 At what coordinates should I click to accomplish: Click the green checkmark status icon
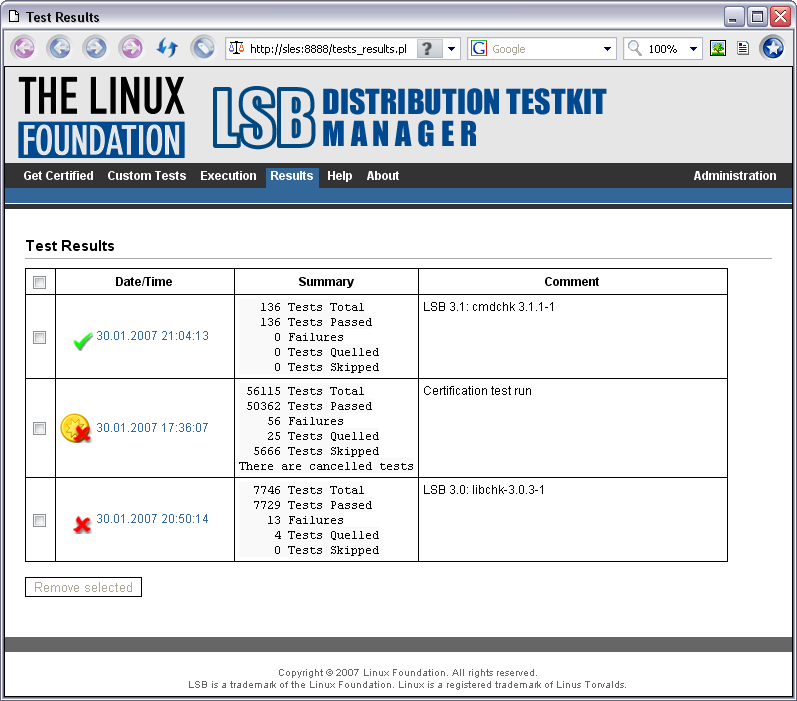tap(82, 340)
